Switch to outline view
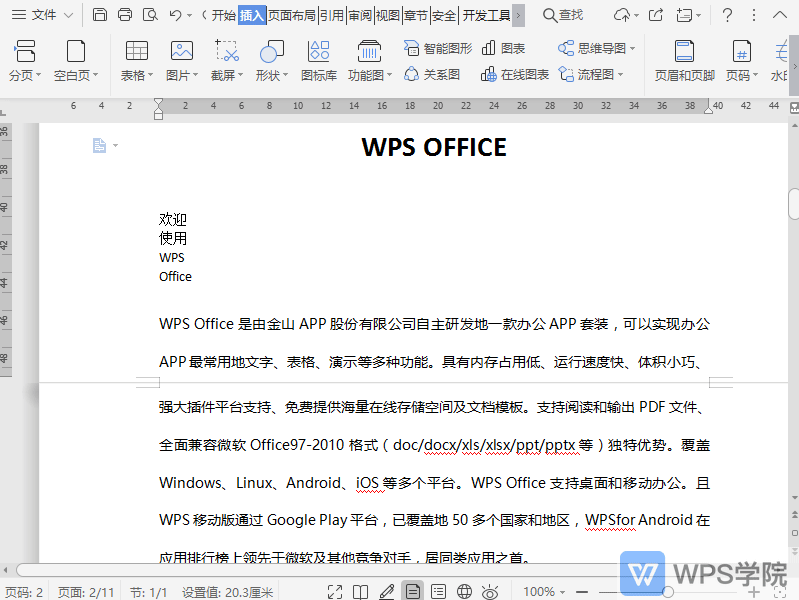The height and width of the screenshot is (600, 799). point(438,592)
